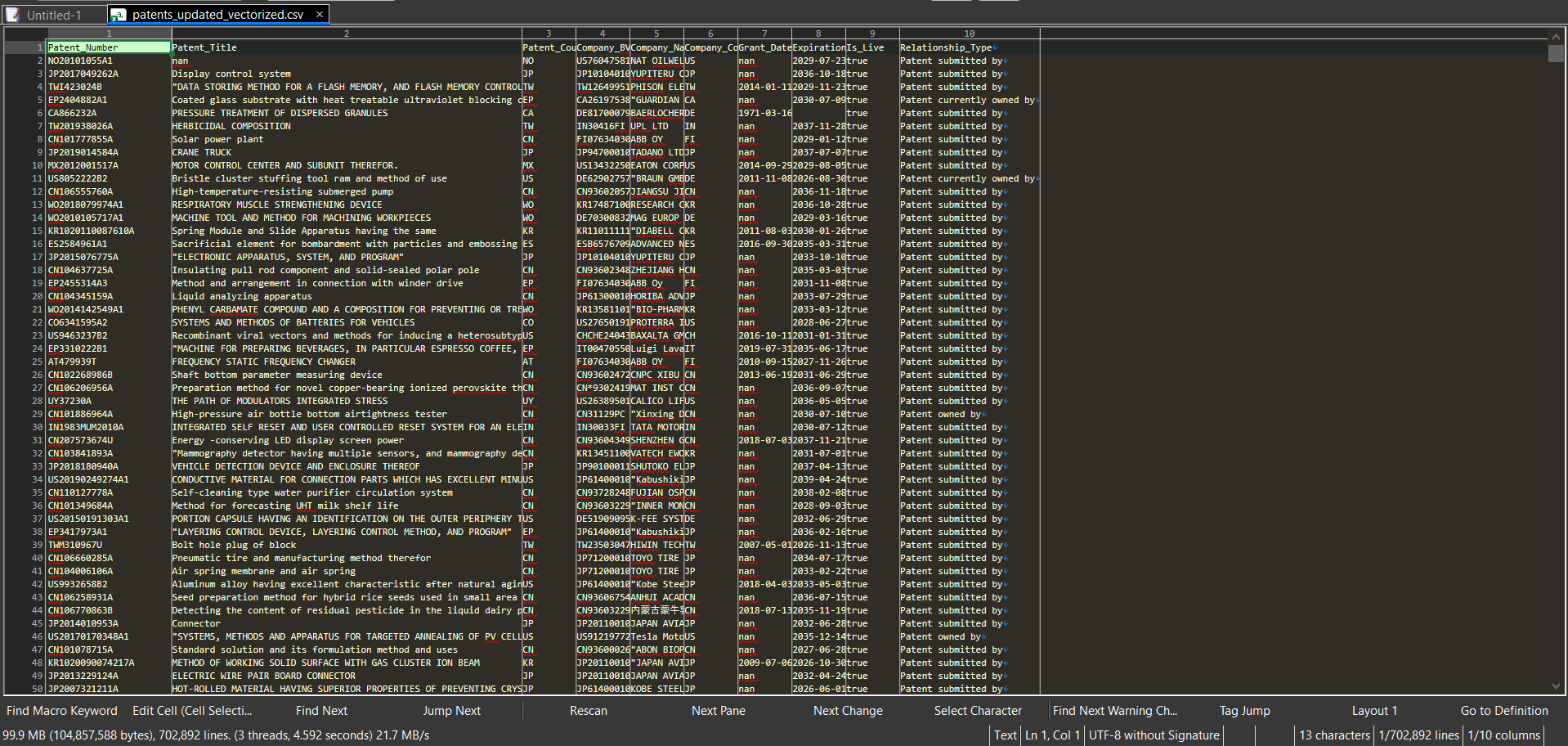
Task: Click the vertical scrollbar thumb
Action: (1555, 53)
